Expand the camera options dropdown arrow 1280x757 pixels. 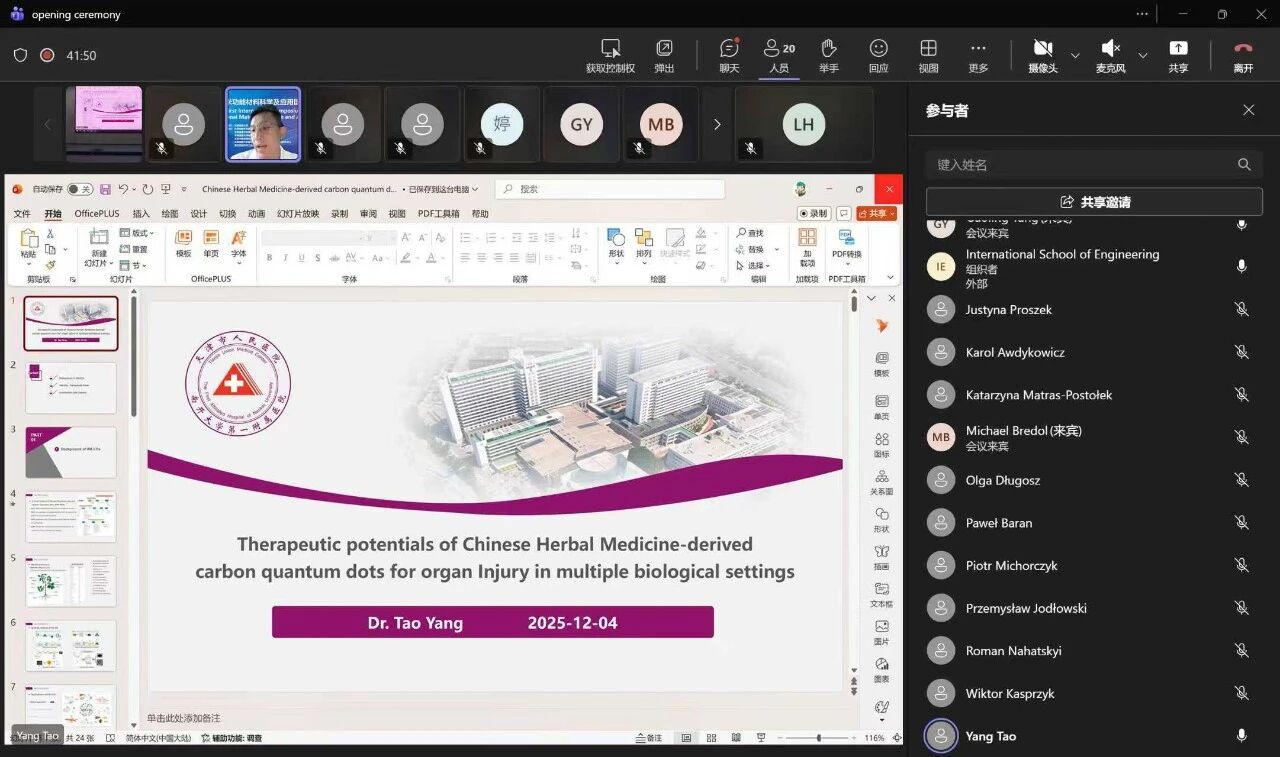pyautogui.click(x=1075, y=56)
